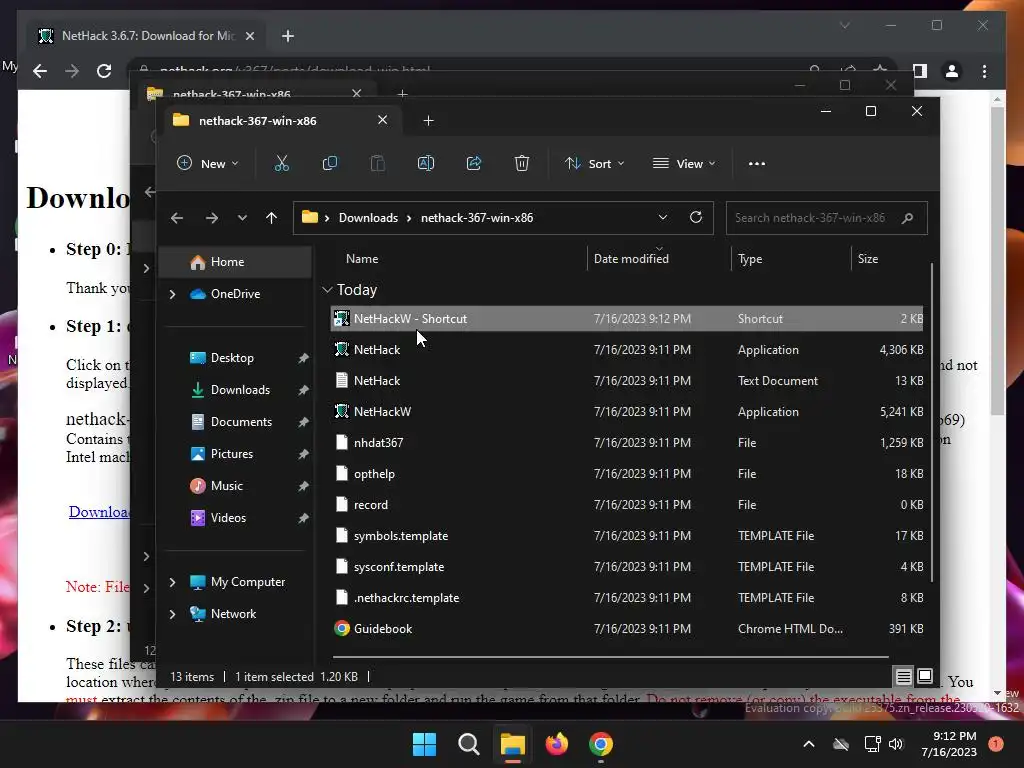This screenshot has height=768, width=1024.
Task: Select the Guidebook Chrome HTML icon
Action: (x=342, y=629)
